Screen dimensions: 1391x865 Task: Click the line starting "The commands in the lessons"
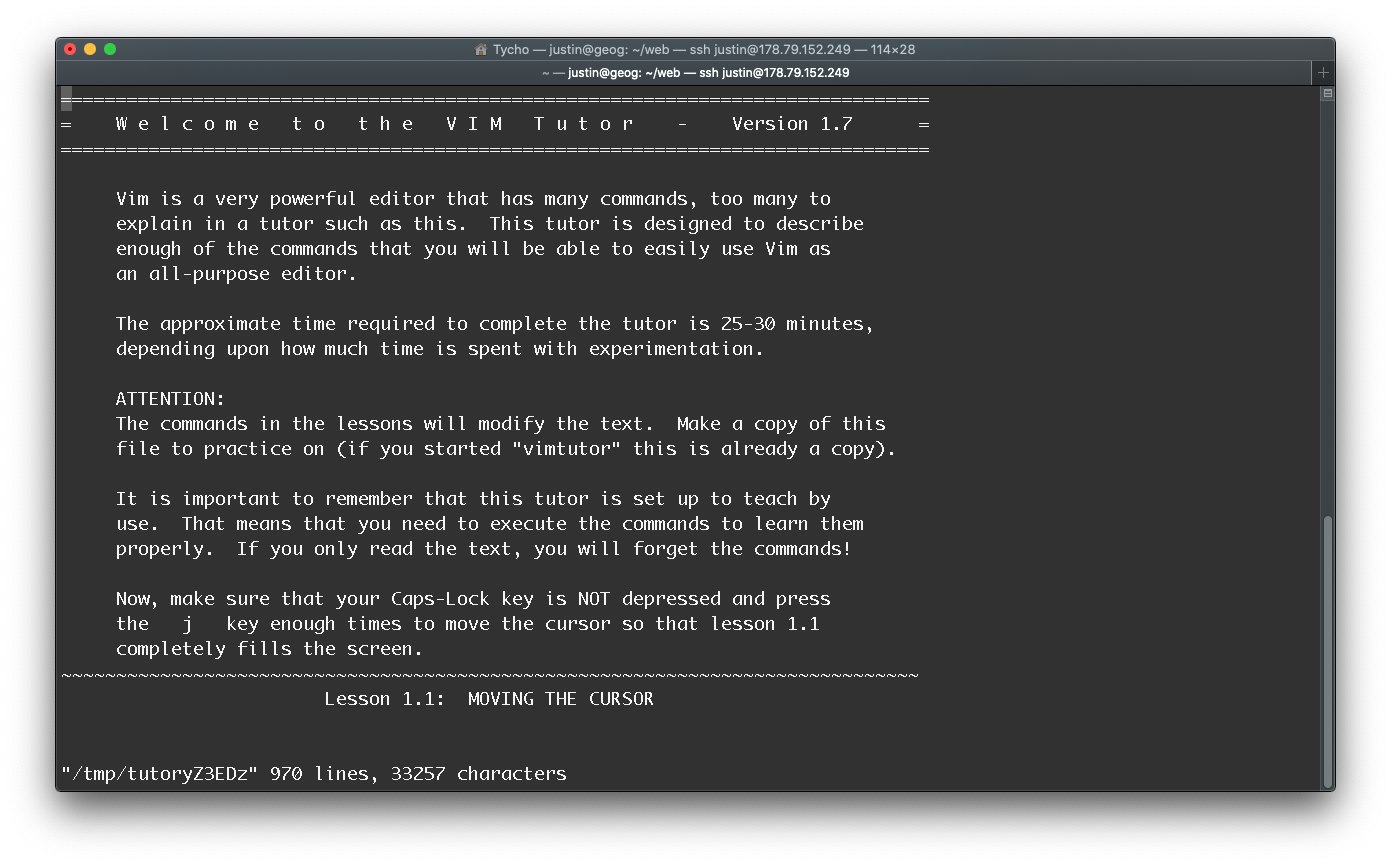pos(501,424)
